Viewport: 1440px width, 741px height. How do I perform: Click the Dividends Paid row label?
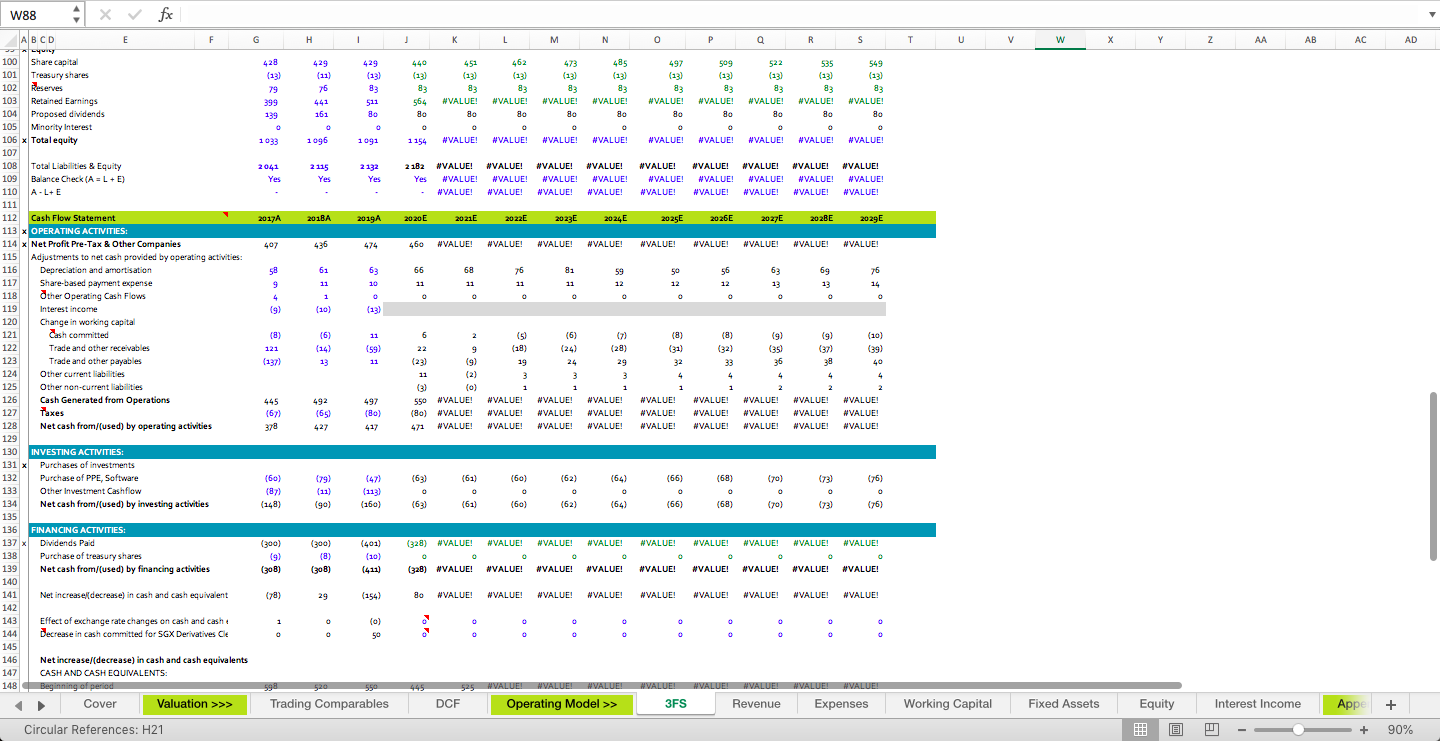pos(68,543)
